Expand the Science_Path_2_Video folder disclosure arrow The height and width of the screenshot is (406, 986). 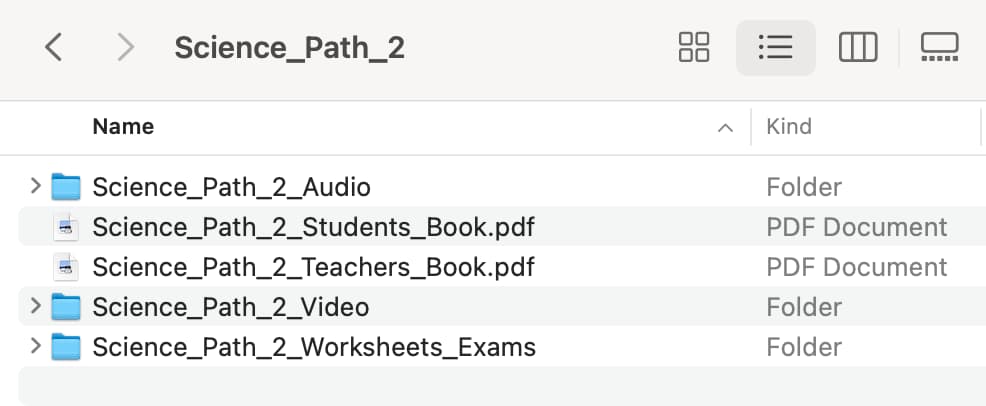(x=36, y=306)
